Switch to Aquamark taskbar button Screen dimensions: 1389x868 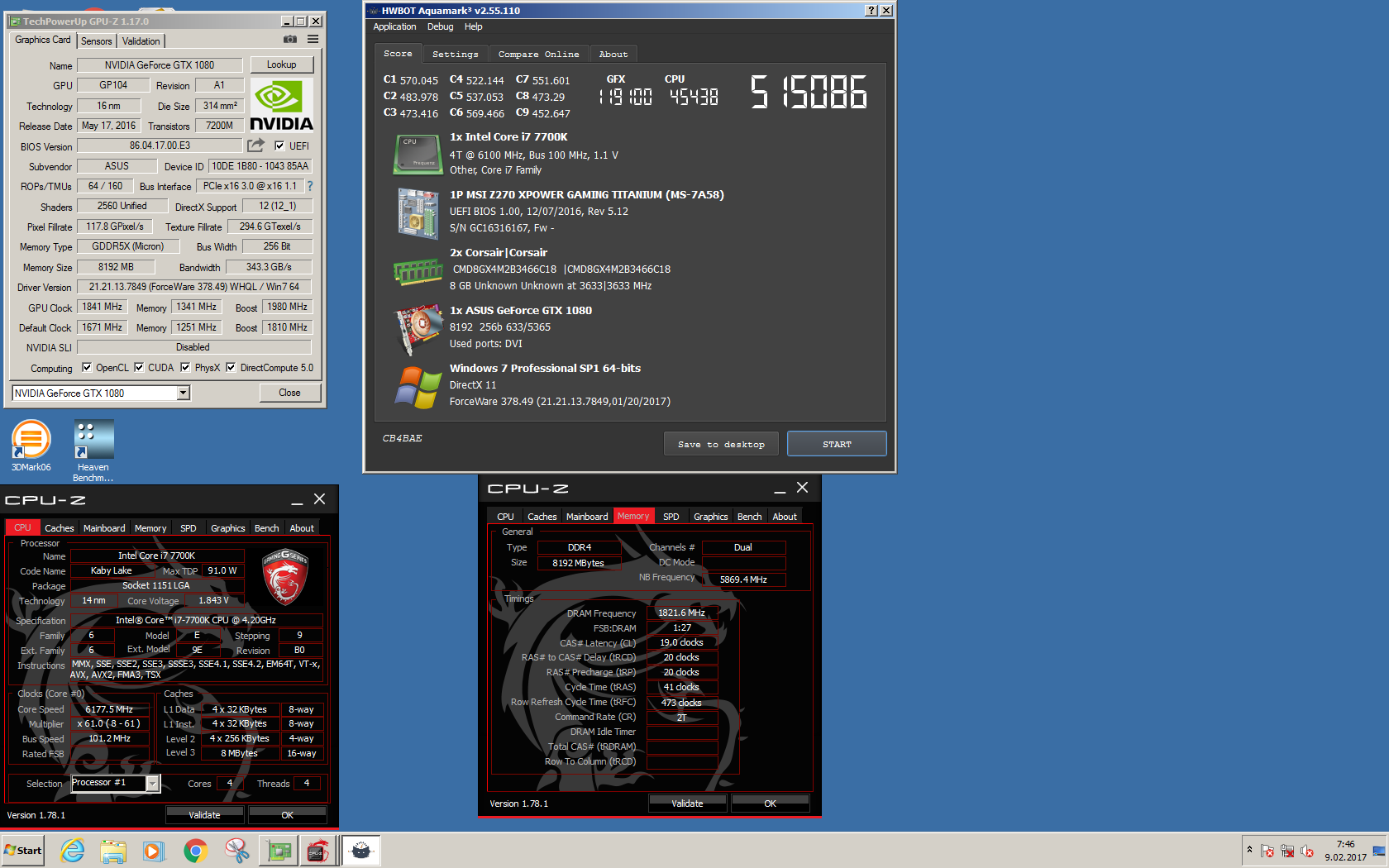tap(361, 851)
